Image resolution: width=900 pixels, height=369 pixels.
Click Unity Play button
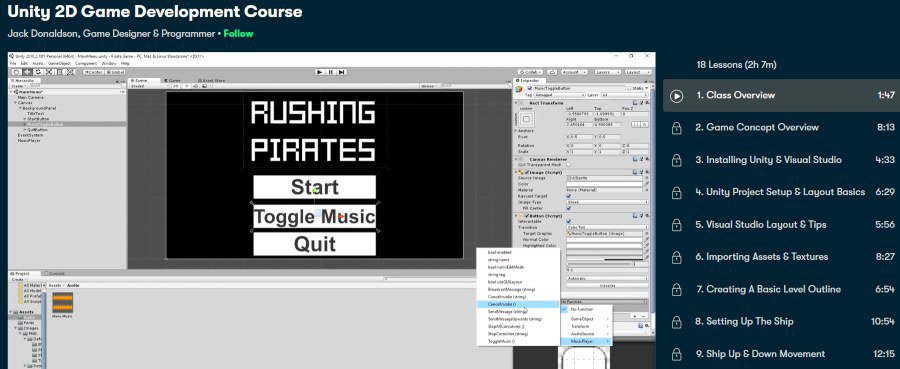pyautogui.click(x=320, y=72)
